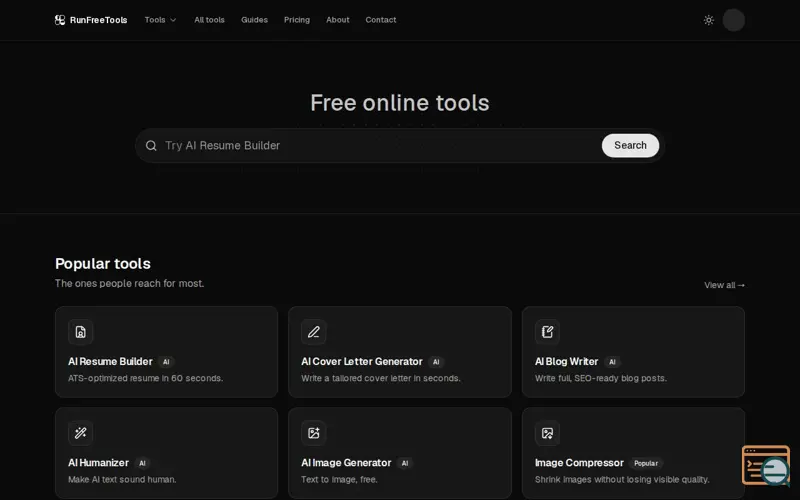The image size is (800, 500).
Task: Open the AI Blog Writer title
Action: click(x=566, y=361)
